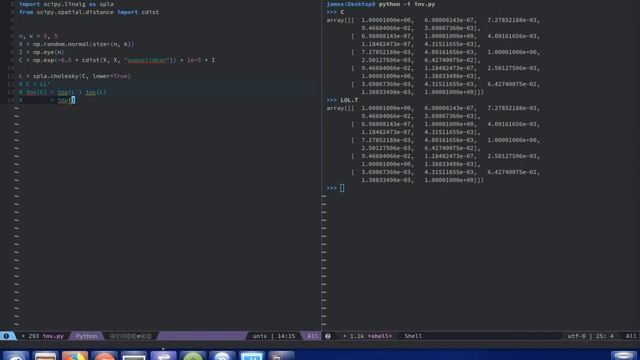The height and width of the screenshot is (360, 640).
Task: Click the unix line-ending indicator in left modeline
Action: click(x=260, y=336)
